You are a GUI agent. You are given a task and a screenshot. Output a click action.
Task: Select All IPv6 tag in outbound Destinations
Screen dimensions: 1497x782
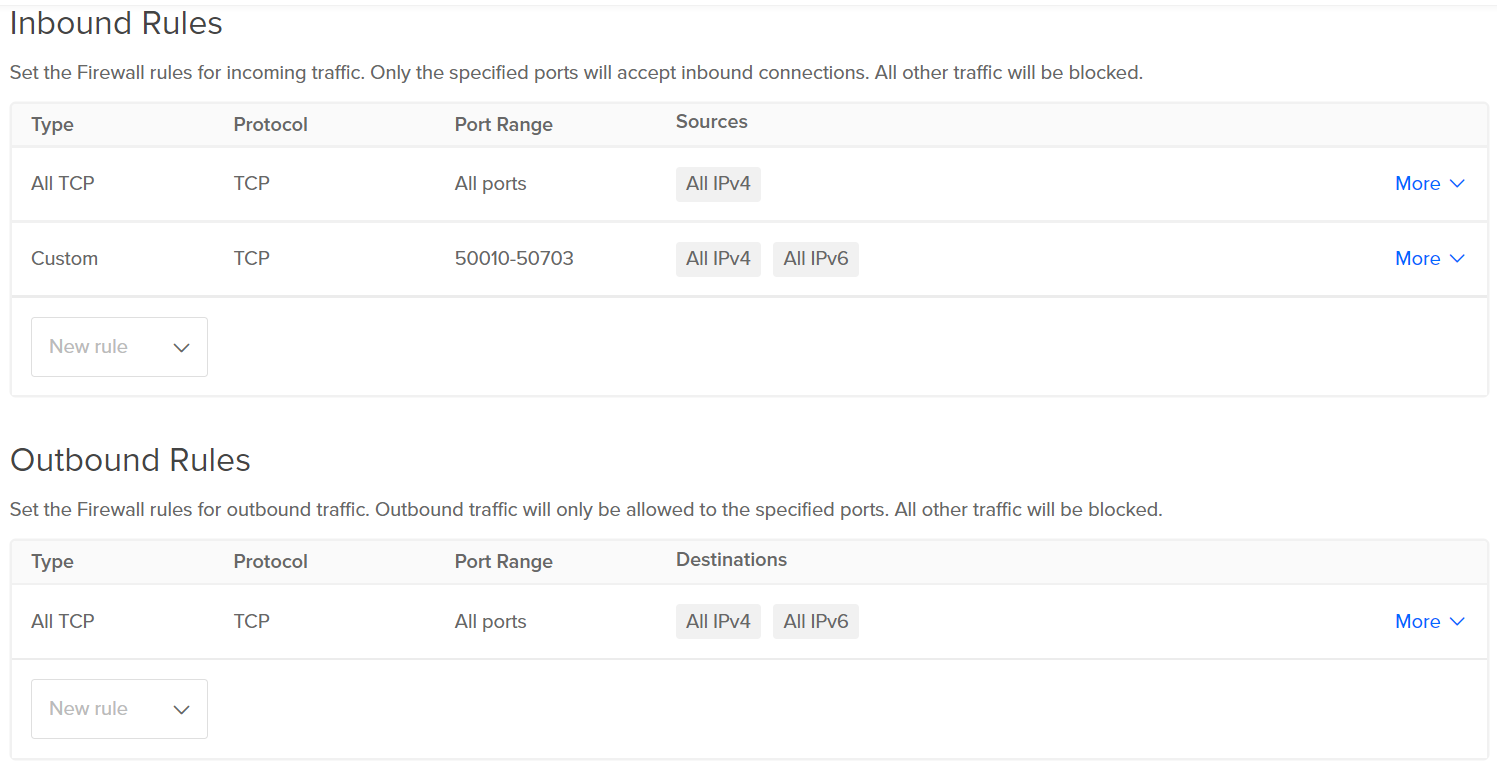815,622
